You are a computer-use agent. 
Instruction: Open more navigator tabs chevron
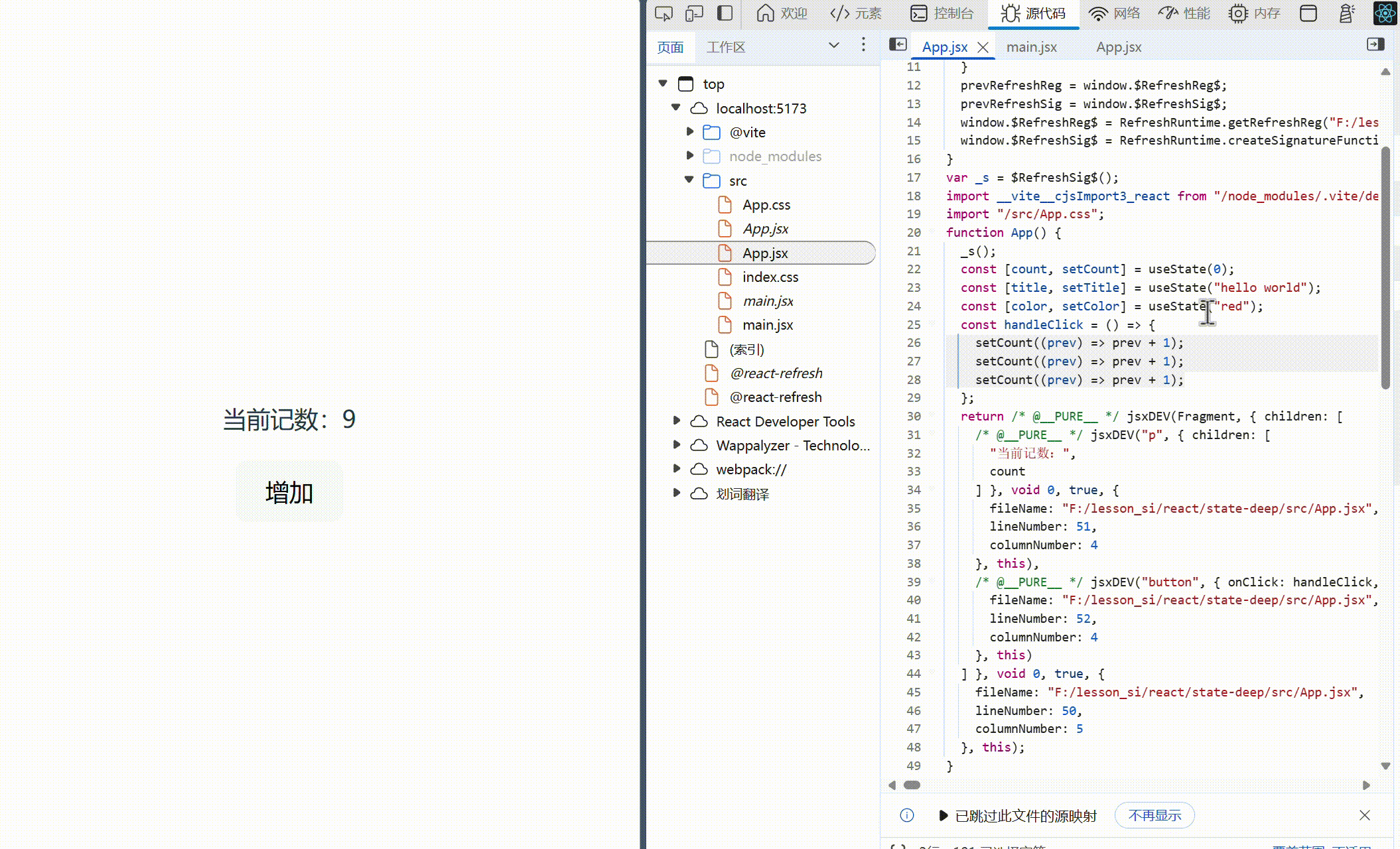834,45
